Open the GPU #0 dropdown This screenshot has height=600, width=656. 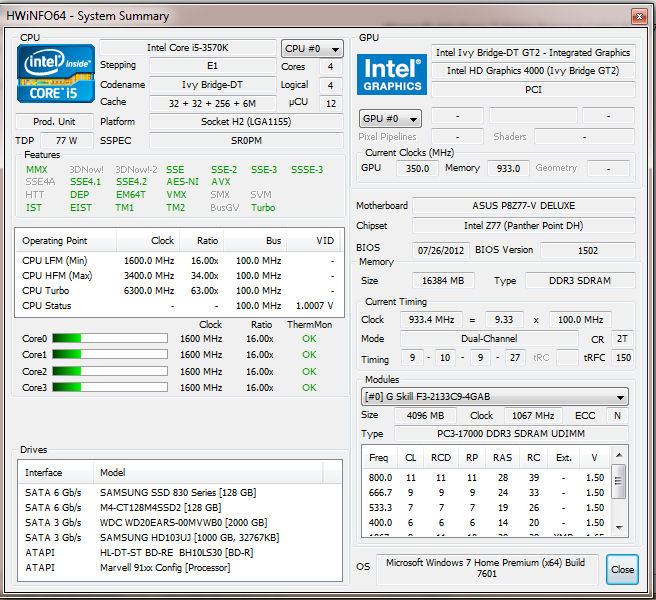pyautogui.click(x=390, y=119)
